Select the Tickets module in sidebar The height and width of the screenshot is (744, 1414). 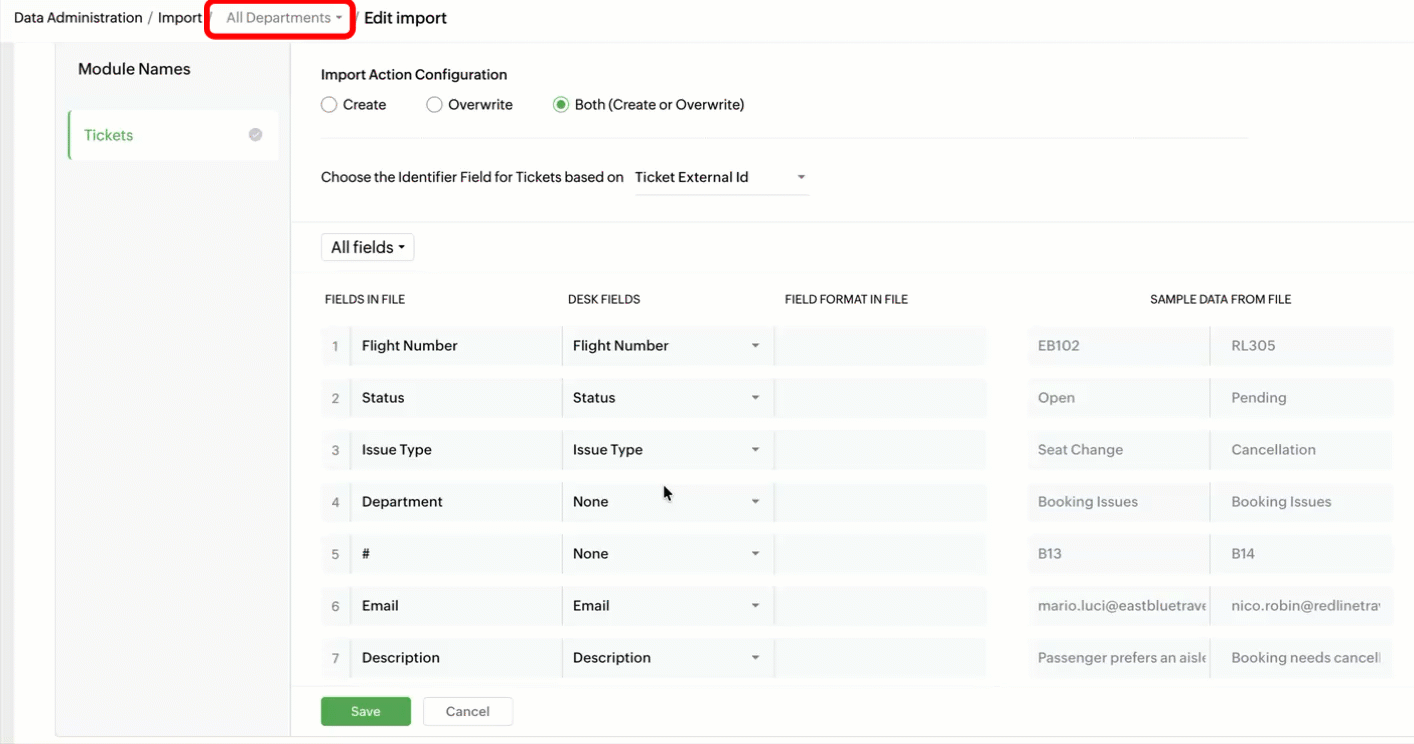tap(109, 135)
